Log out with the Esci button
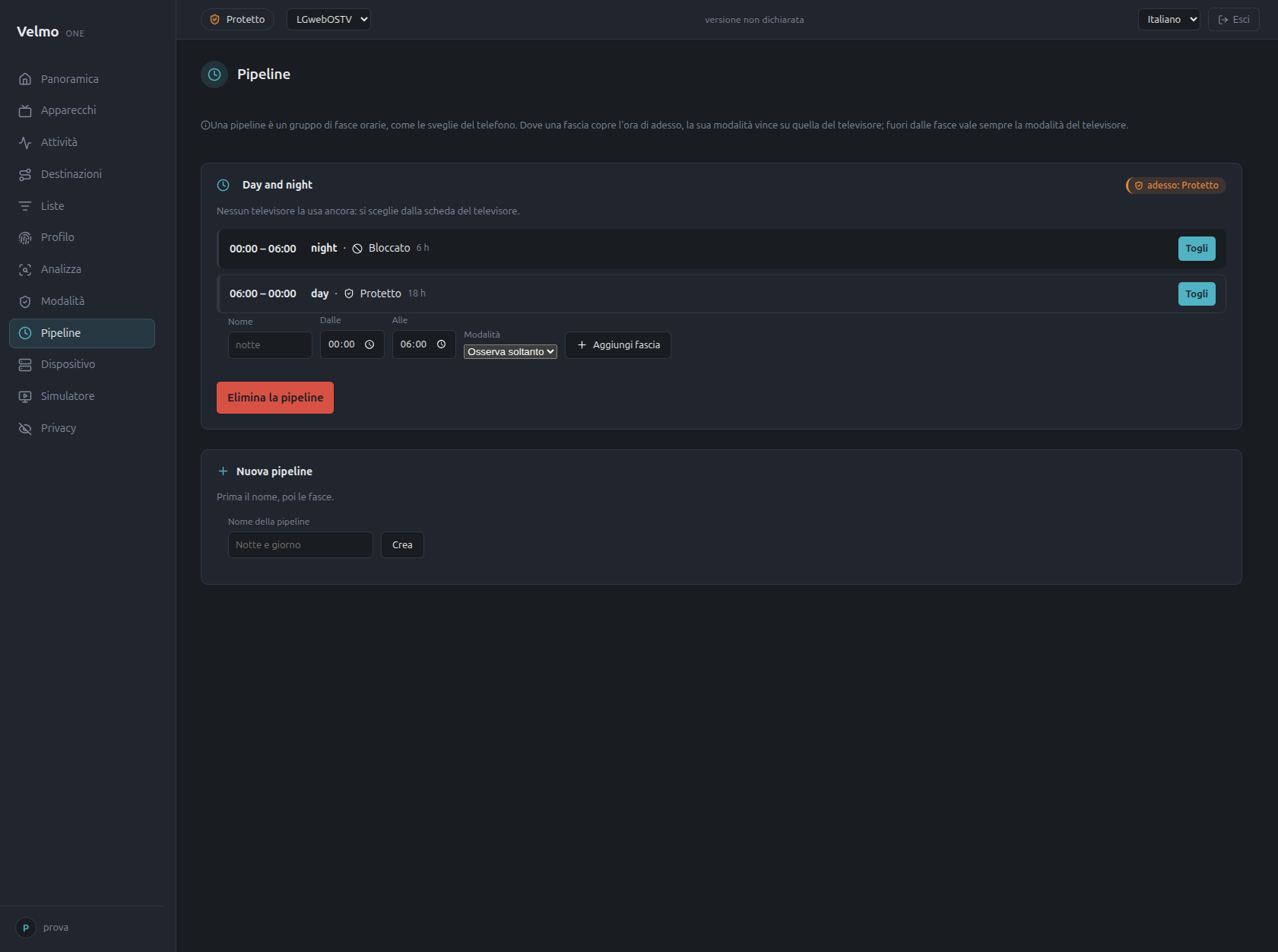Screen dimensions: 1278x952 coord(1233,20)
